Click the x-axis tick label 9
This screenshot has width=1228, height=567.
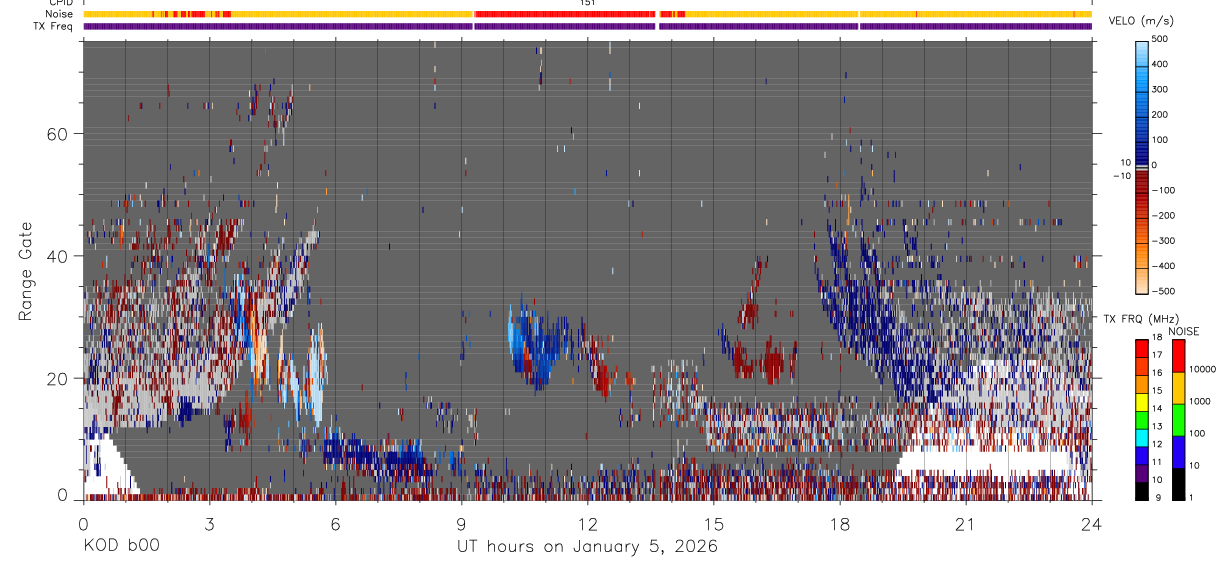[x=461, y=523]
